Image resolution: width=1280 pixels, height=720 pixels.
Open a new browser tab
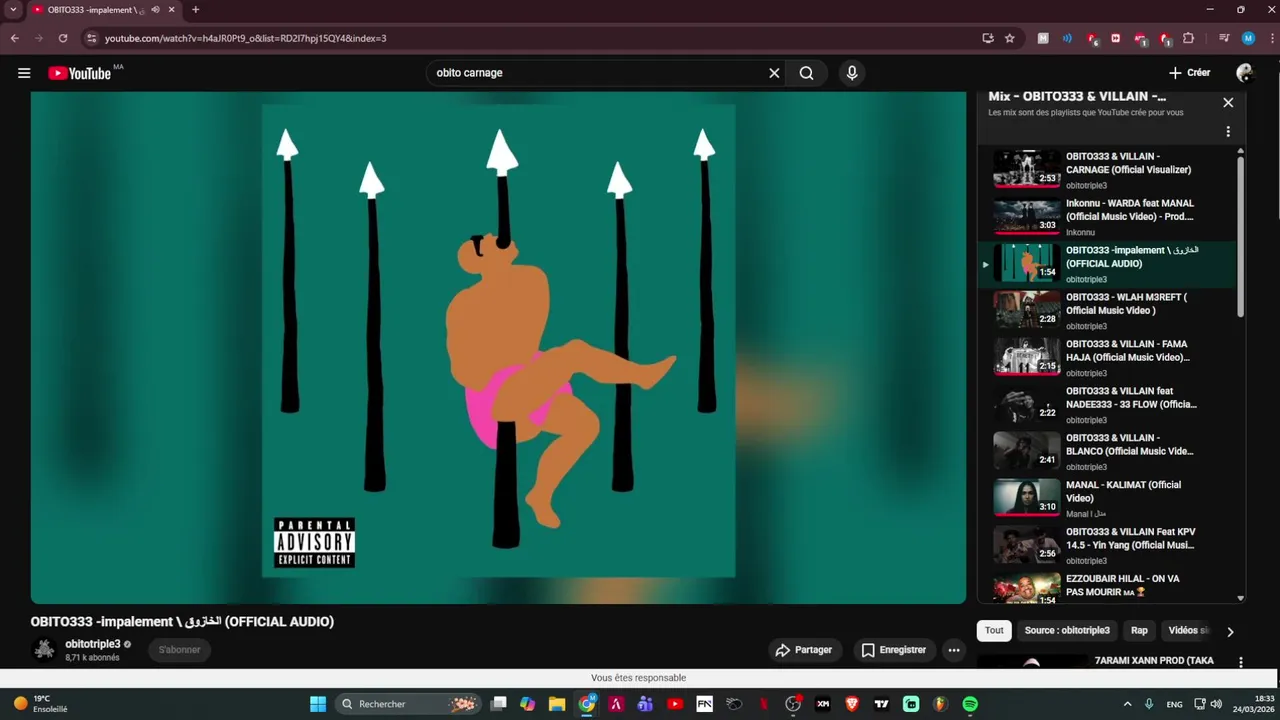(195, 10)
